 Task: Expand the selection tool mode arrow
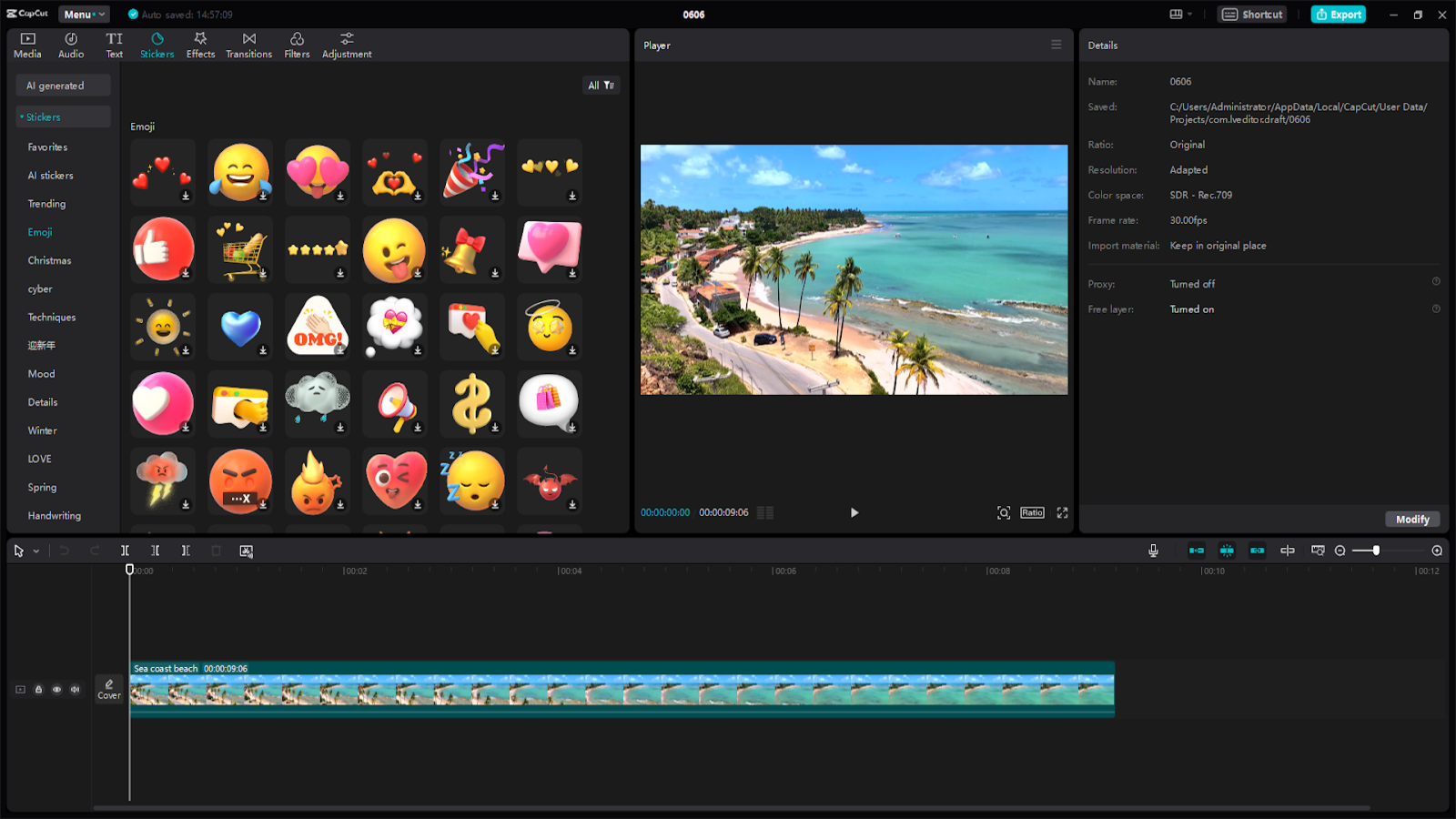coord(36,551)
